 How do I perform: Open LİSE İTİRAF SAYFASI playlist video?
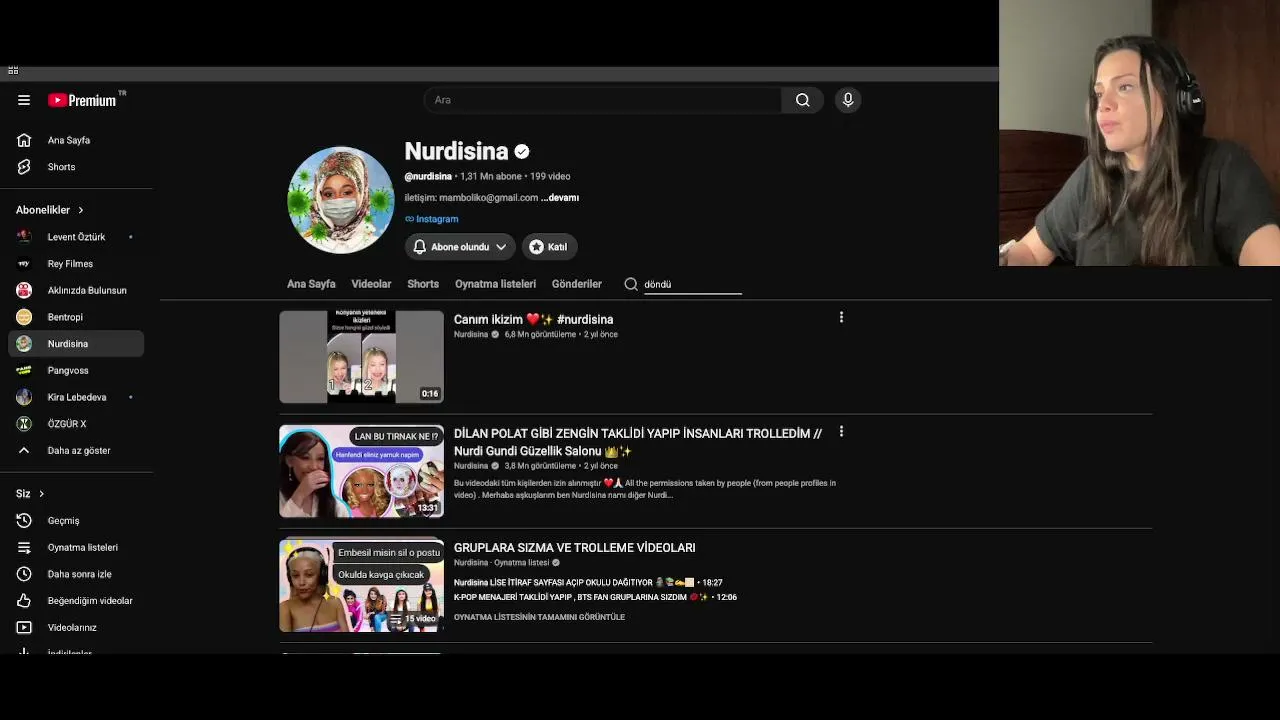pos(588,582)
